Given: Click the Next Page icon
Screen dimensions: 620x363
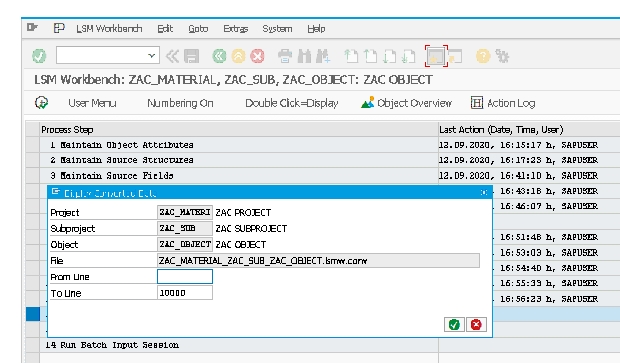Looking at the screenshot, I should (389, 56).
